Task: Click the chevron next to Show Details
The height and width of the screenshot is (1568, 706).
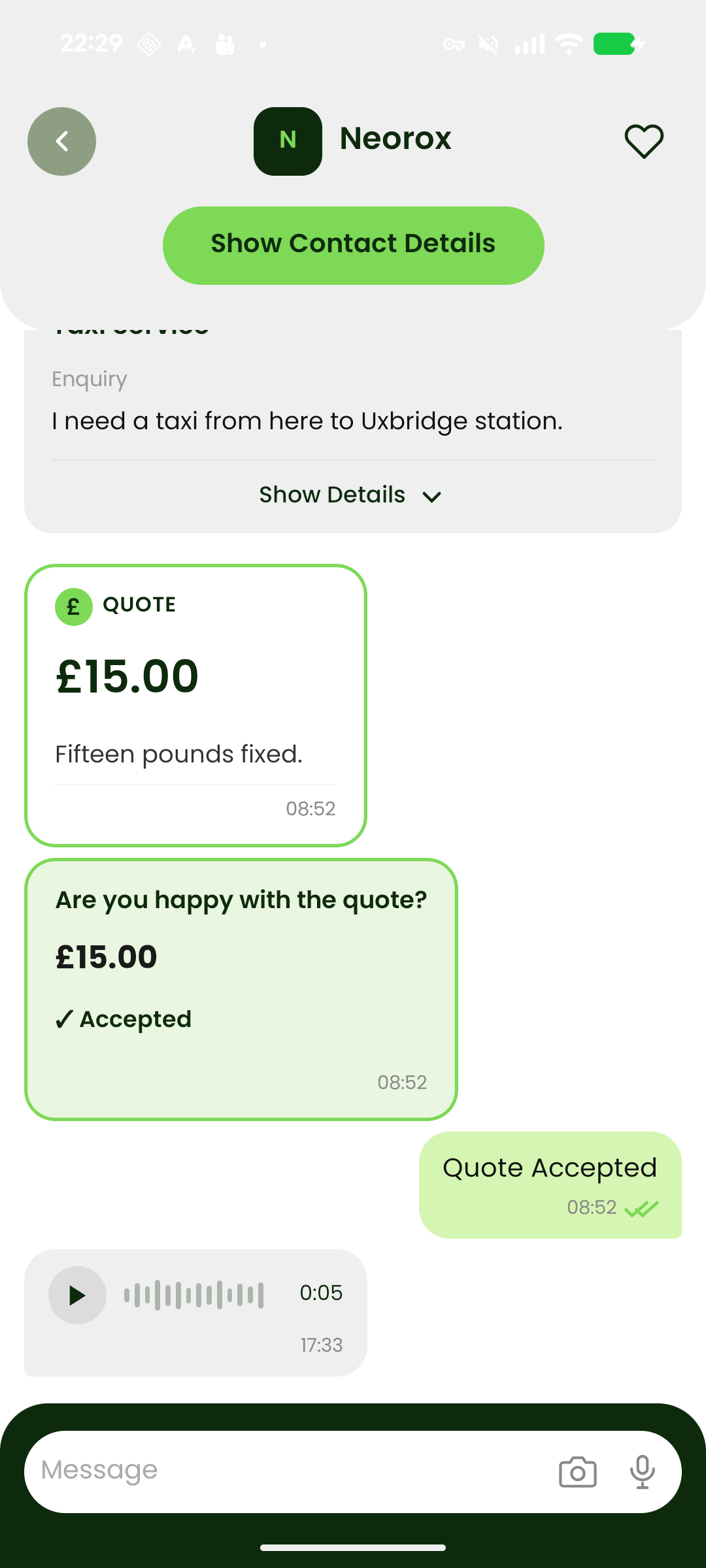Action: [431, 497]
